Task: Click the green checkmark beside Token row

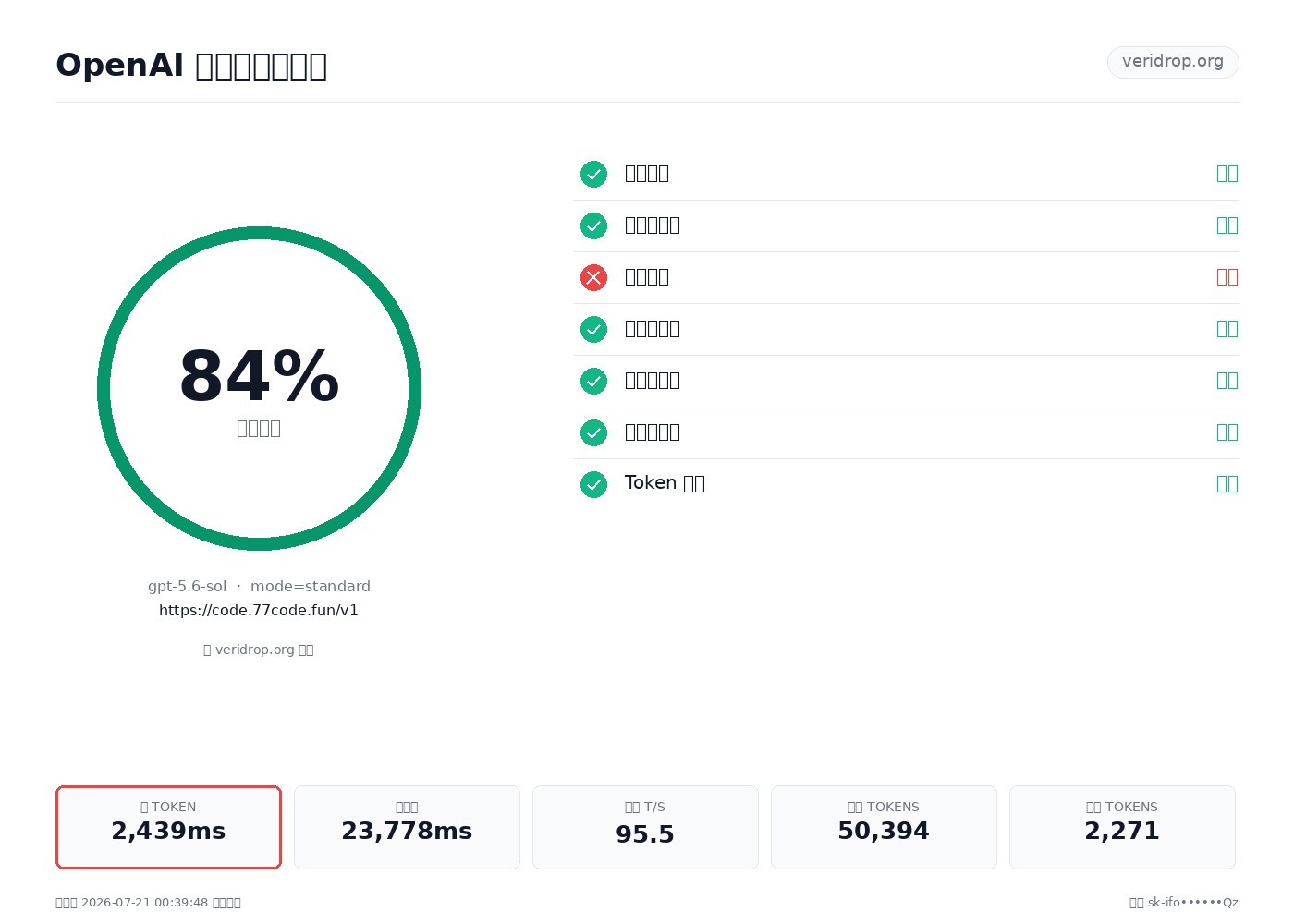Action: [x=593, y=484]
